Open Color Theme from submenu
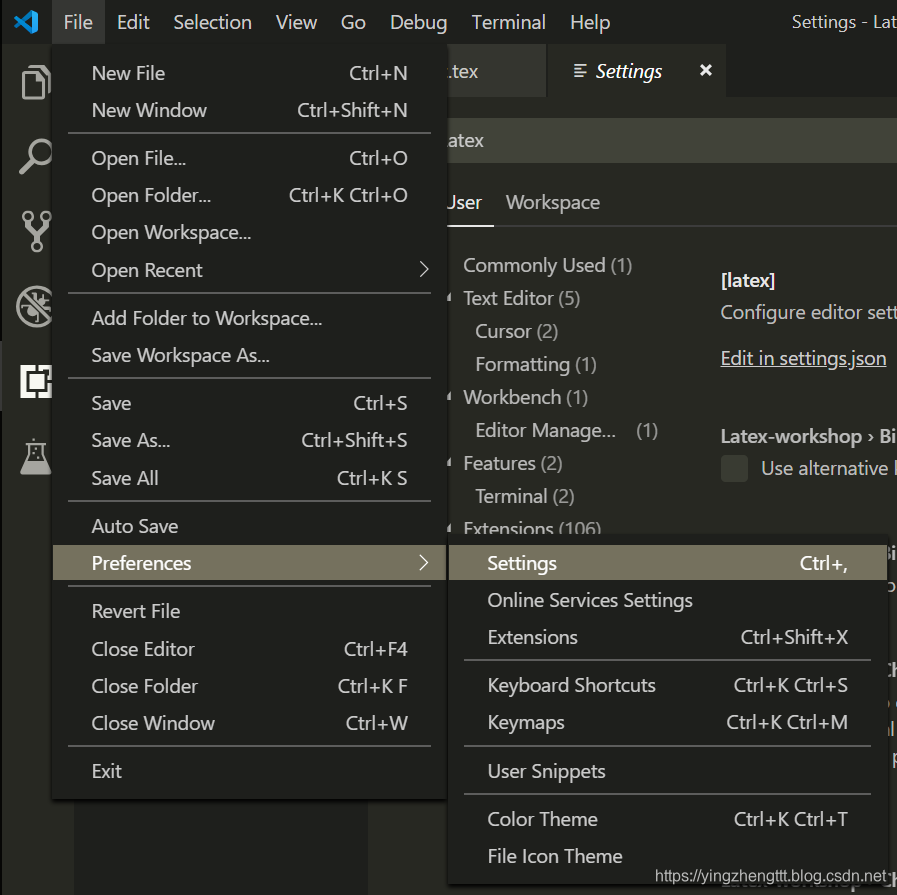This screenshot has height=895, width=897. [668, 819]
